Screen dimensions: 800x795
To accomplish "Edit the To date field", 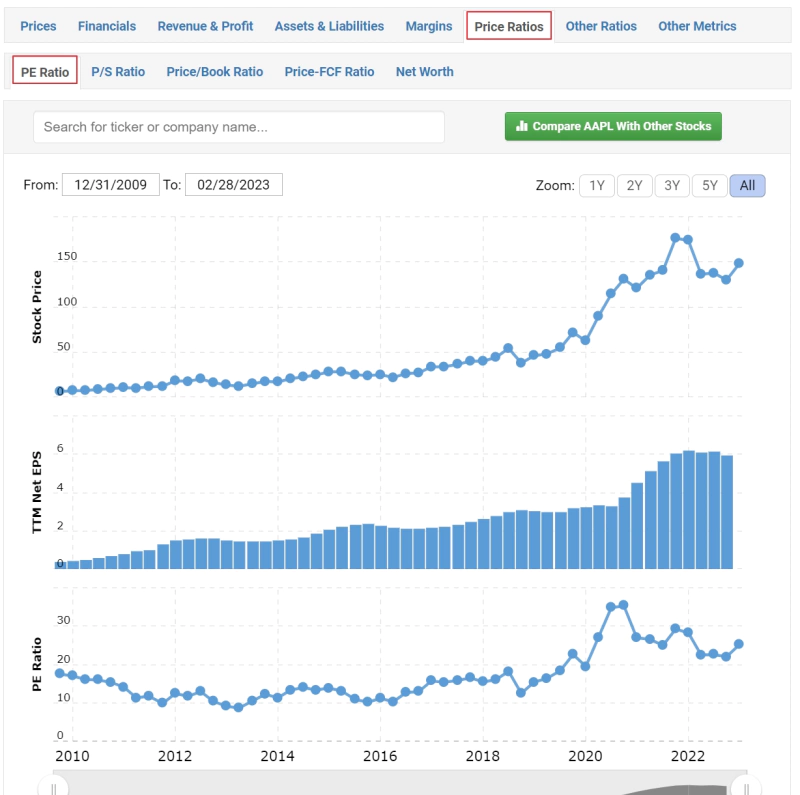I will coord(234,185).
